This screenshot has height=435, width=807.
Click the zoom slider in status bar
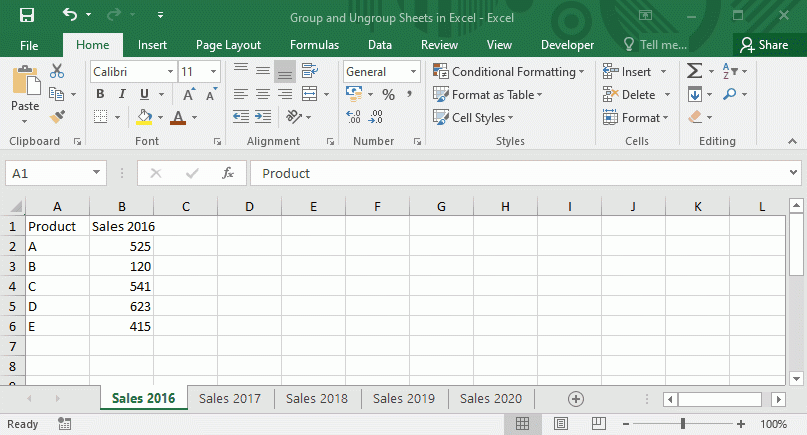[683, 424]
